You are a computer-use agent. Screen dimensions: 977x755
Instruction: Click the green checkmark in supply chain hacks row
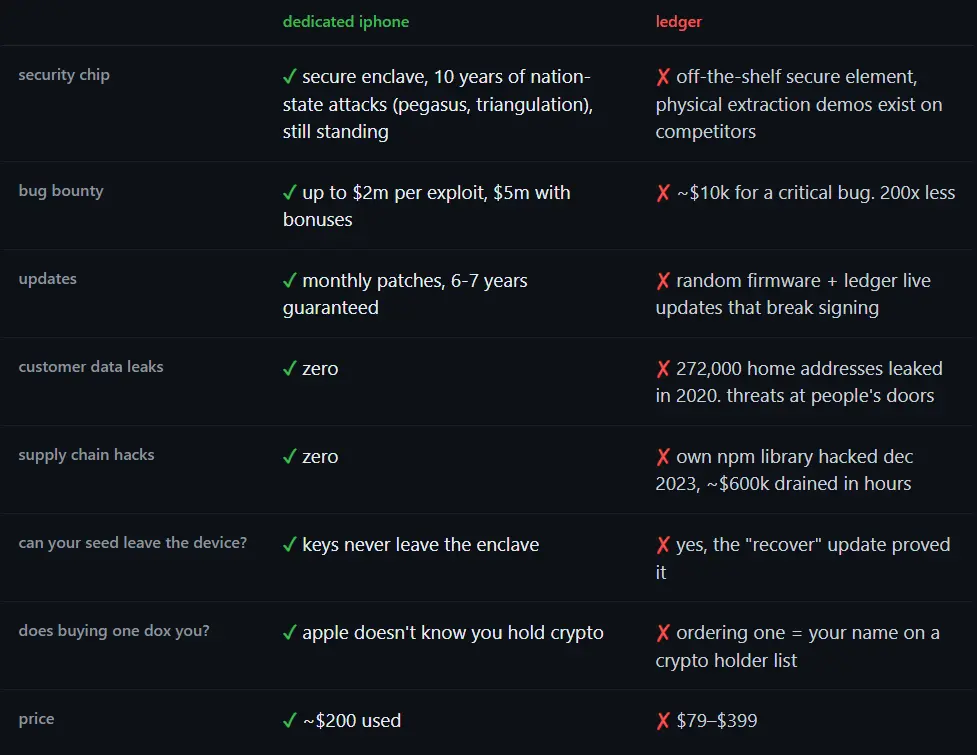click(x=289, y=457)
